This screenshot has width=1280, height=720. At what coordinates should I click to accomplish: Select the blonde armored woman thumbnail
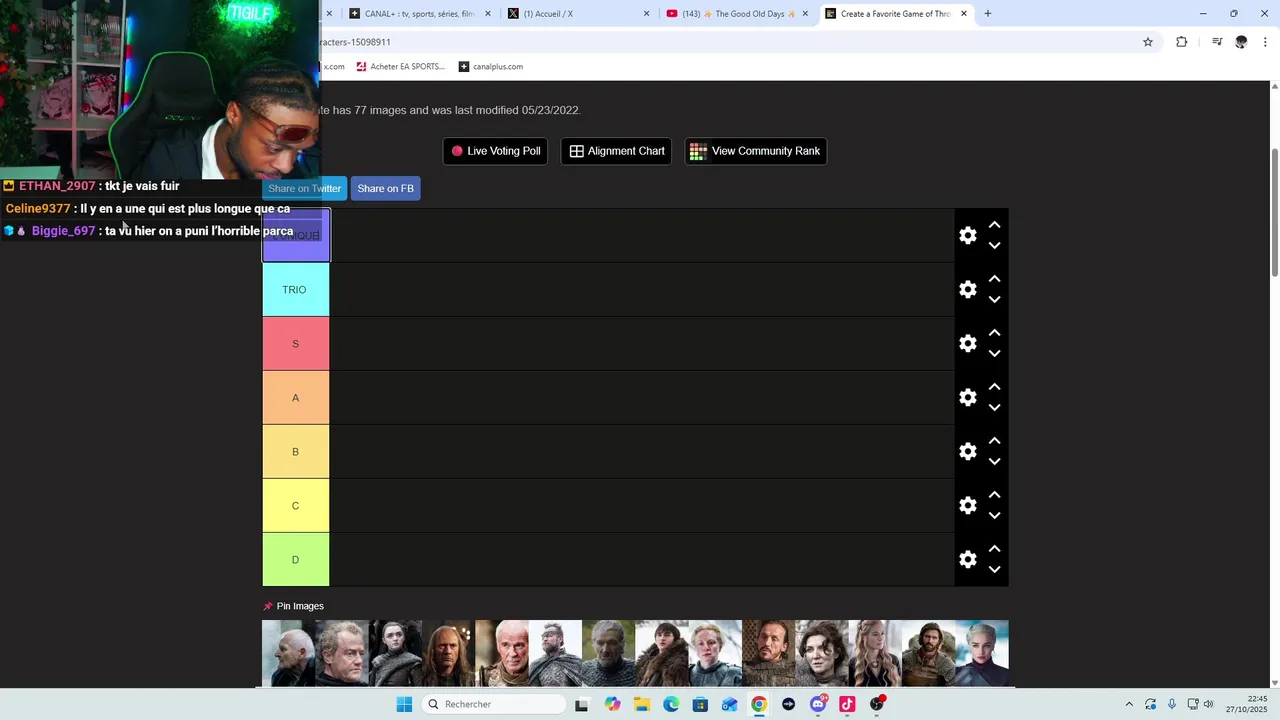click(715, 654)
